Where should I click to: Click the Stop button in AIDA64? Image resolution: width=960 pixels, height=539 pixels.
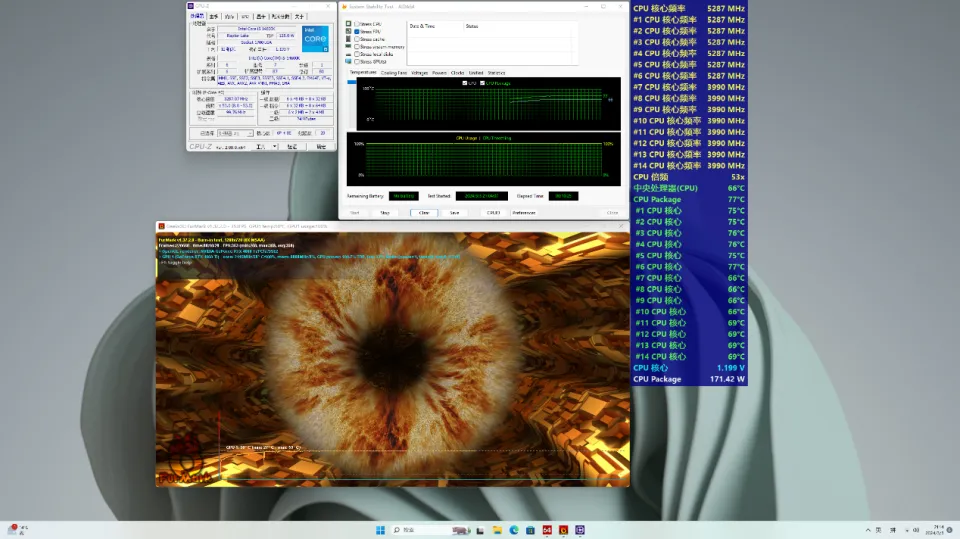tap(385, 213)
